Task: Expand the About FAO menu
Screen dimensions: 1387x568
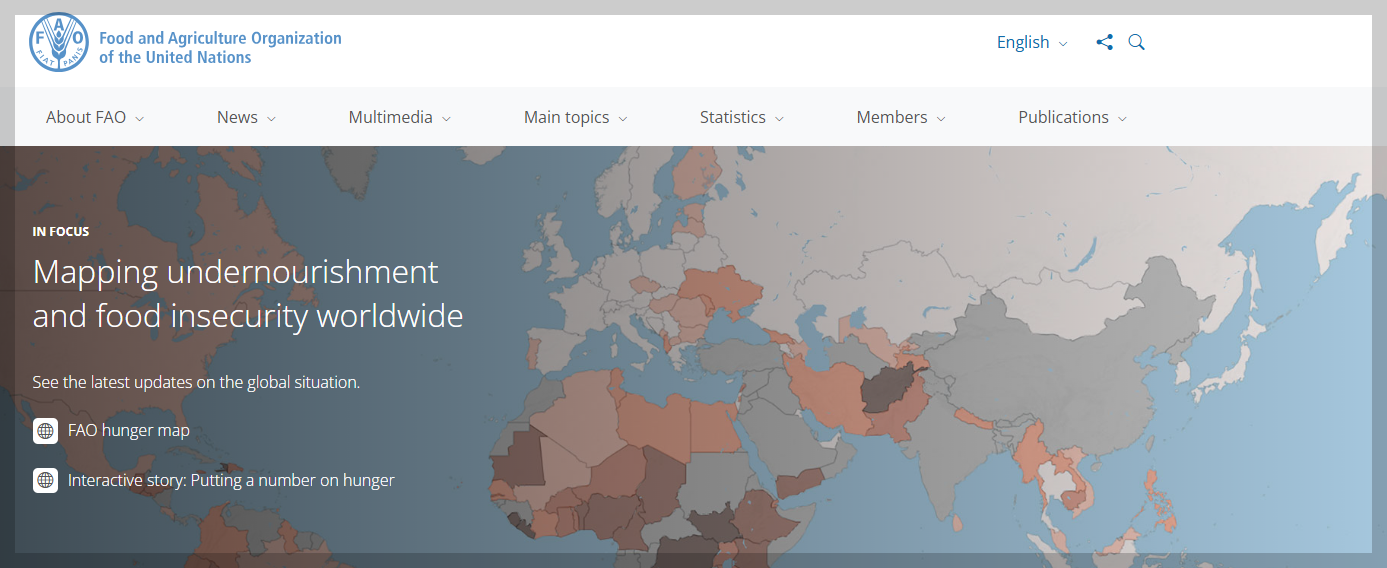Action: pyautogui.click(x=95, y=117)
